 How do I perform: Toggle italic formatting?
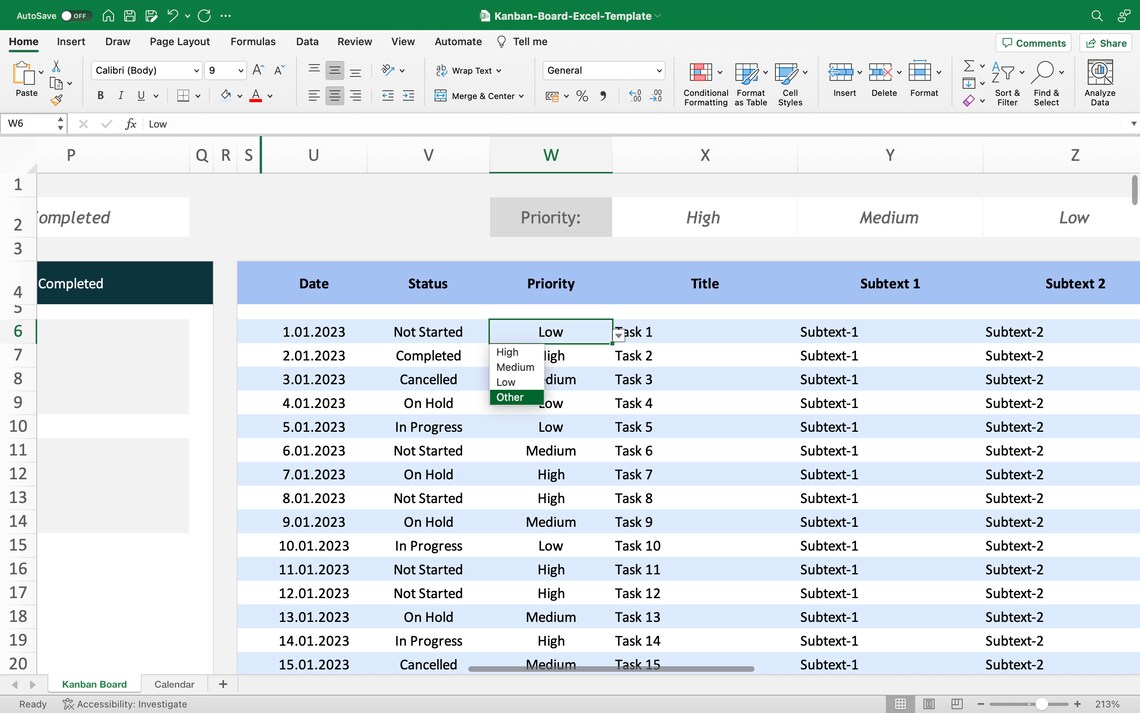tap(119, 94)
